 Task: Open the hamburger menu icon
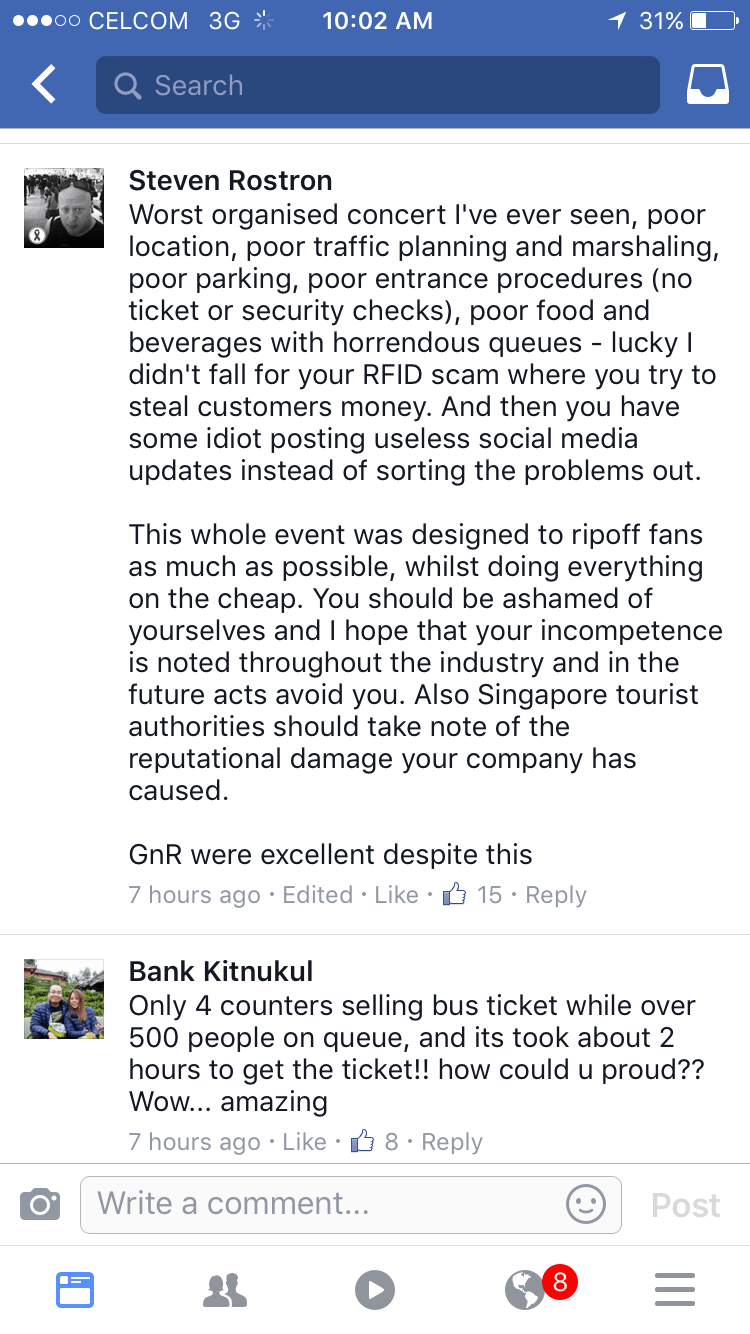click(675, 1289)
